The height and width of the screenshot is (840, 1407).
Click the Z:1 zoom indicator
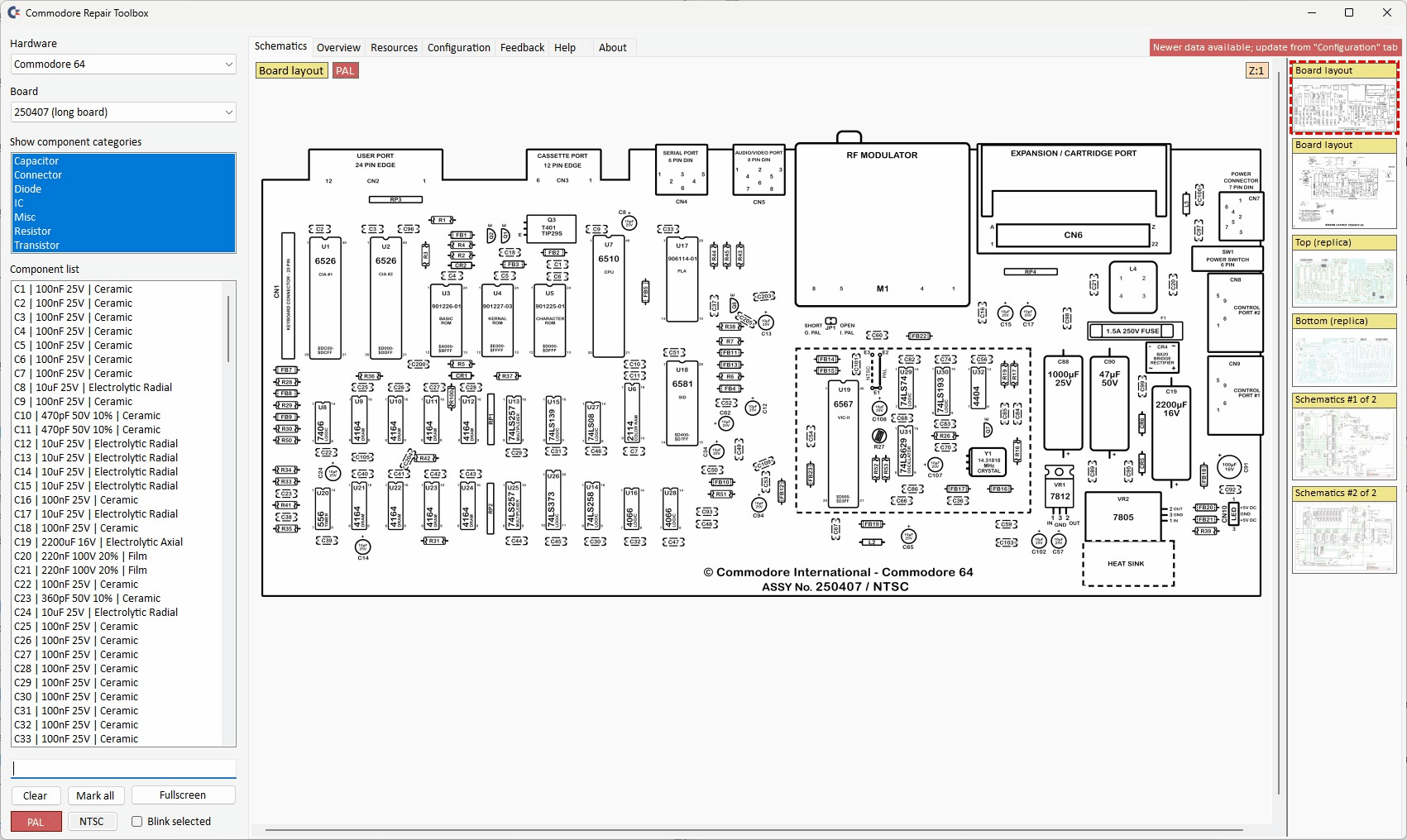1256,71
